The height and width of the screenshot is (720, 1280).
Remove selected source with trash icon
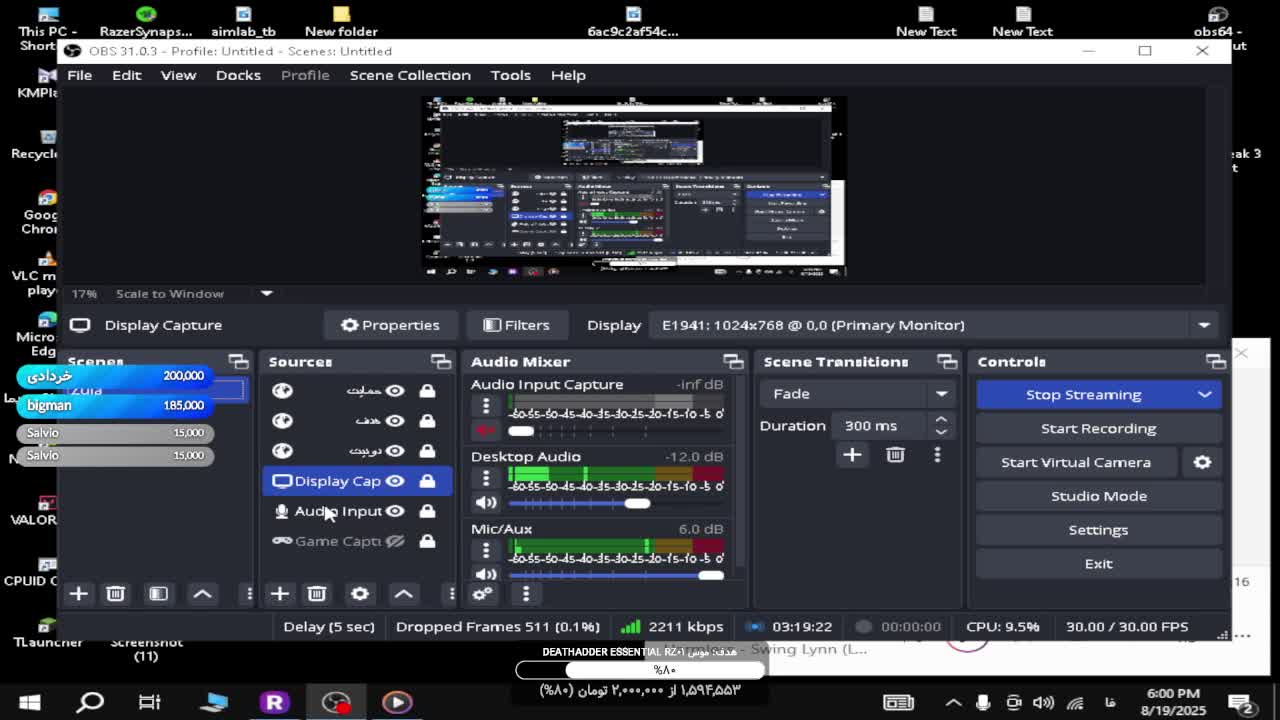tap(317, 594)
